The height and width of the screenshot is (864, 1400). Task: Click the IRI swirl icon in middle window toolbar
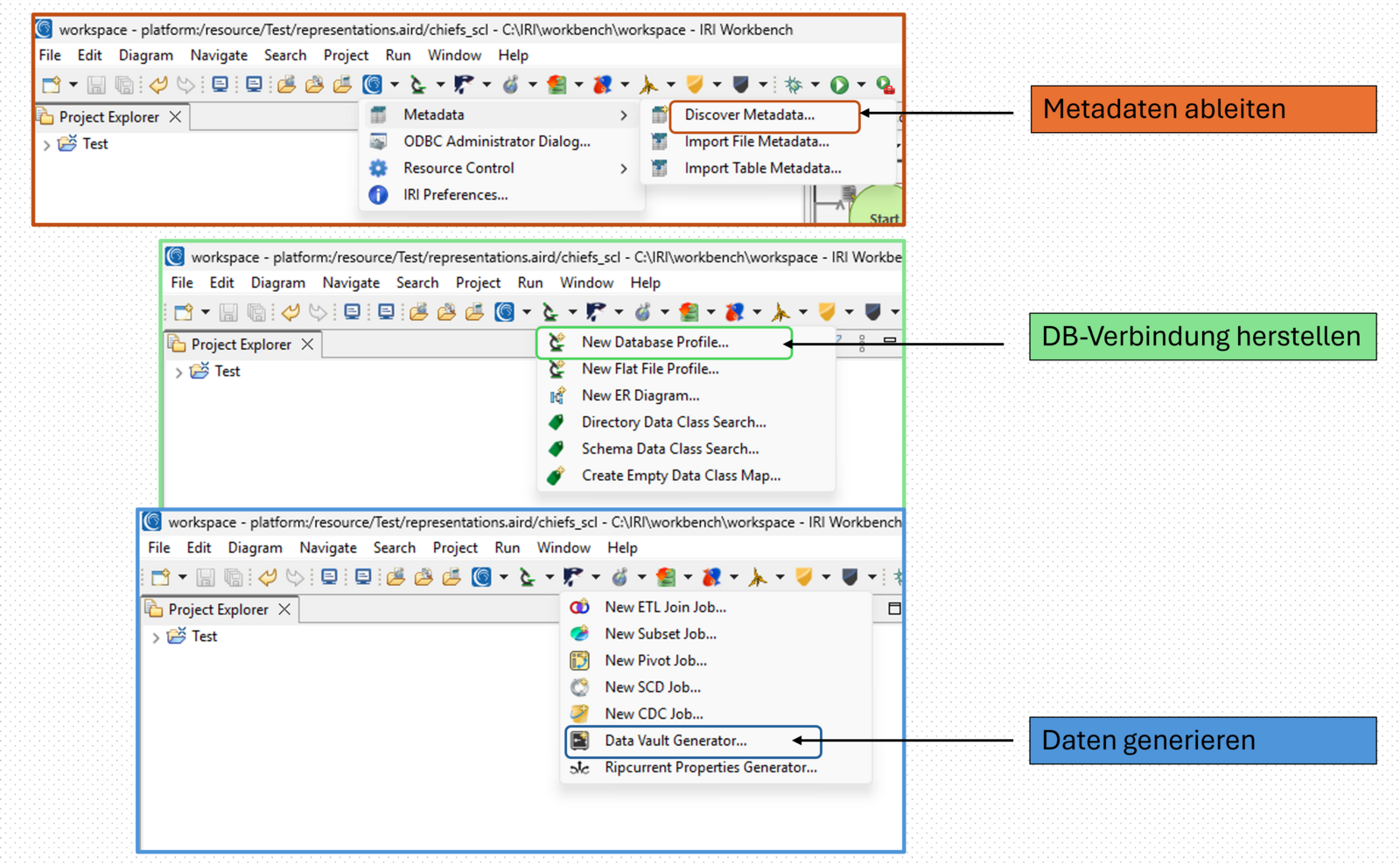point(505,312)
